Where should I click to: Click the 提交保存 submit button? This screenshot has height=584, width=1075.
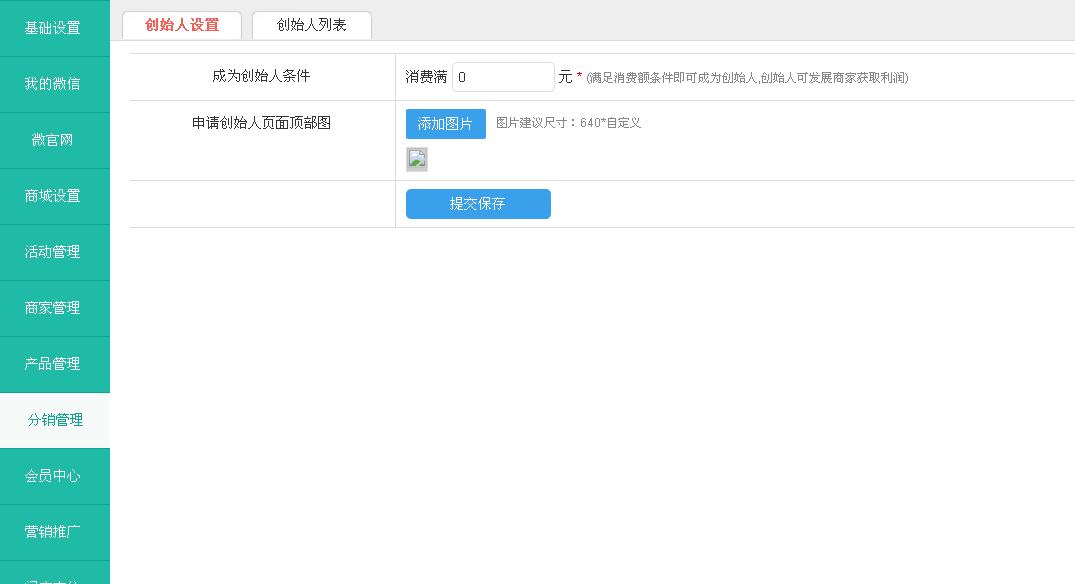pyautogui.click(x=478, y=204)
